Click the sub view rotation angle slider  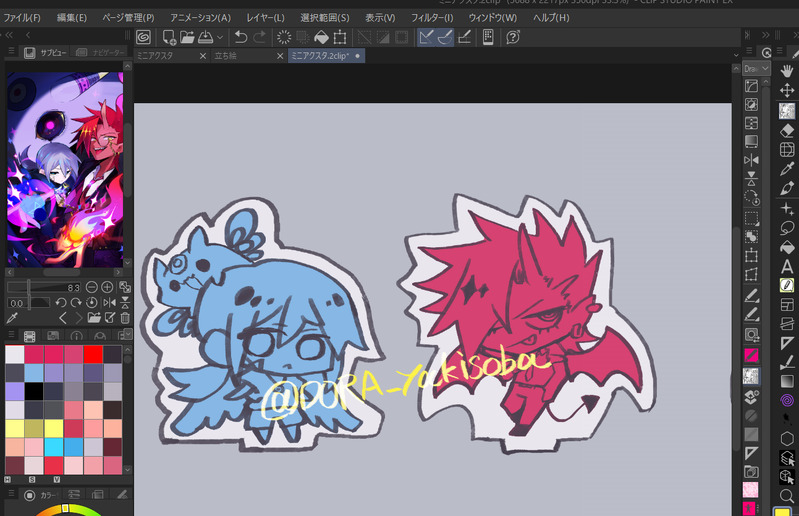(29, 303)
